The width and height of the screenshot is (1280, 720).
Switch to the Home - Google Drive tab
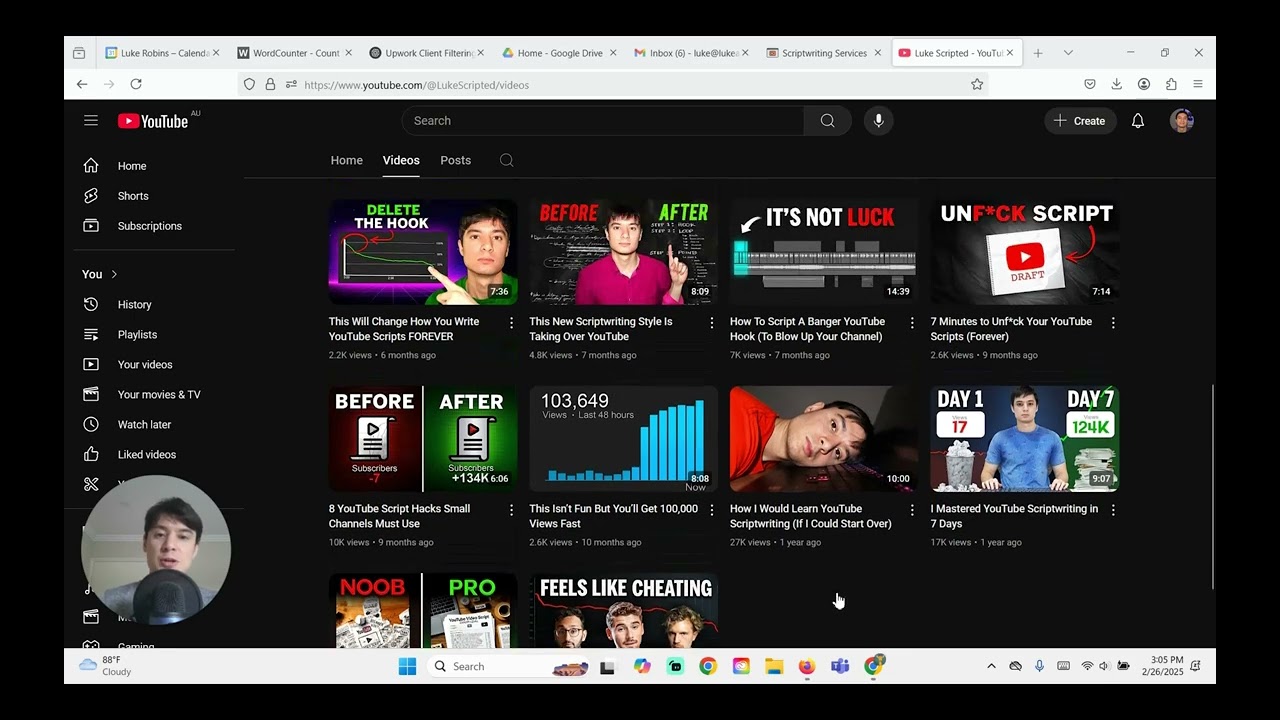coord(558,53)
